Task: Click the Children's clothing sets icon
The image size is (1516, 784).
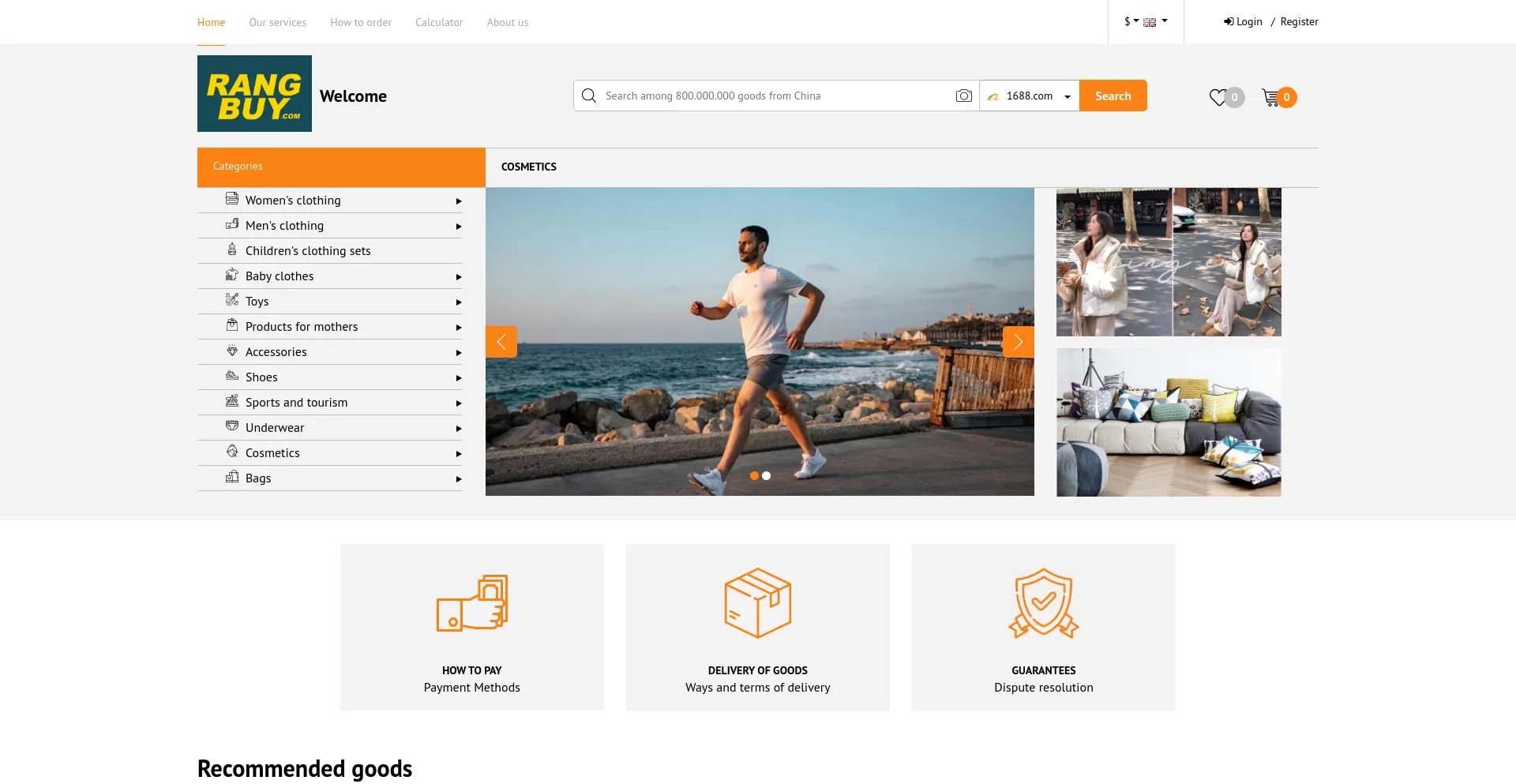Action: pos(232,249)
